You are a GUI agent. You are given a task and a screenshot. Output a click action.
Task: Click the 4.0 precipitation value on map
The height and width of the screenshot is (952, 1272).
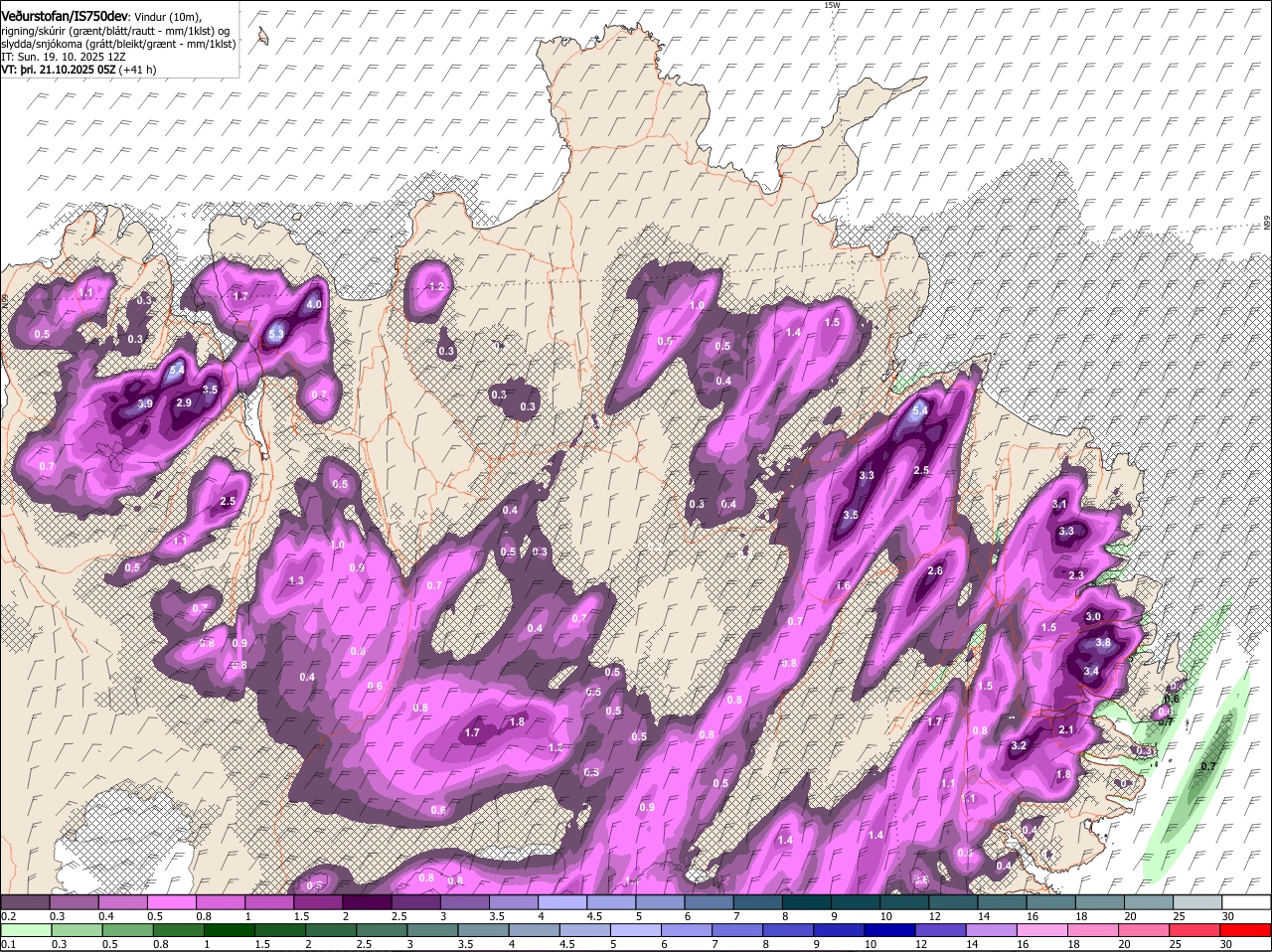[x=314, y=305]
